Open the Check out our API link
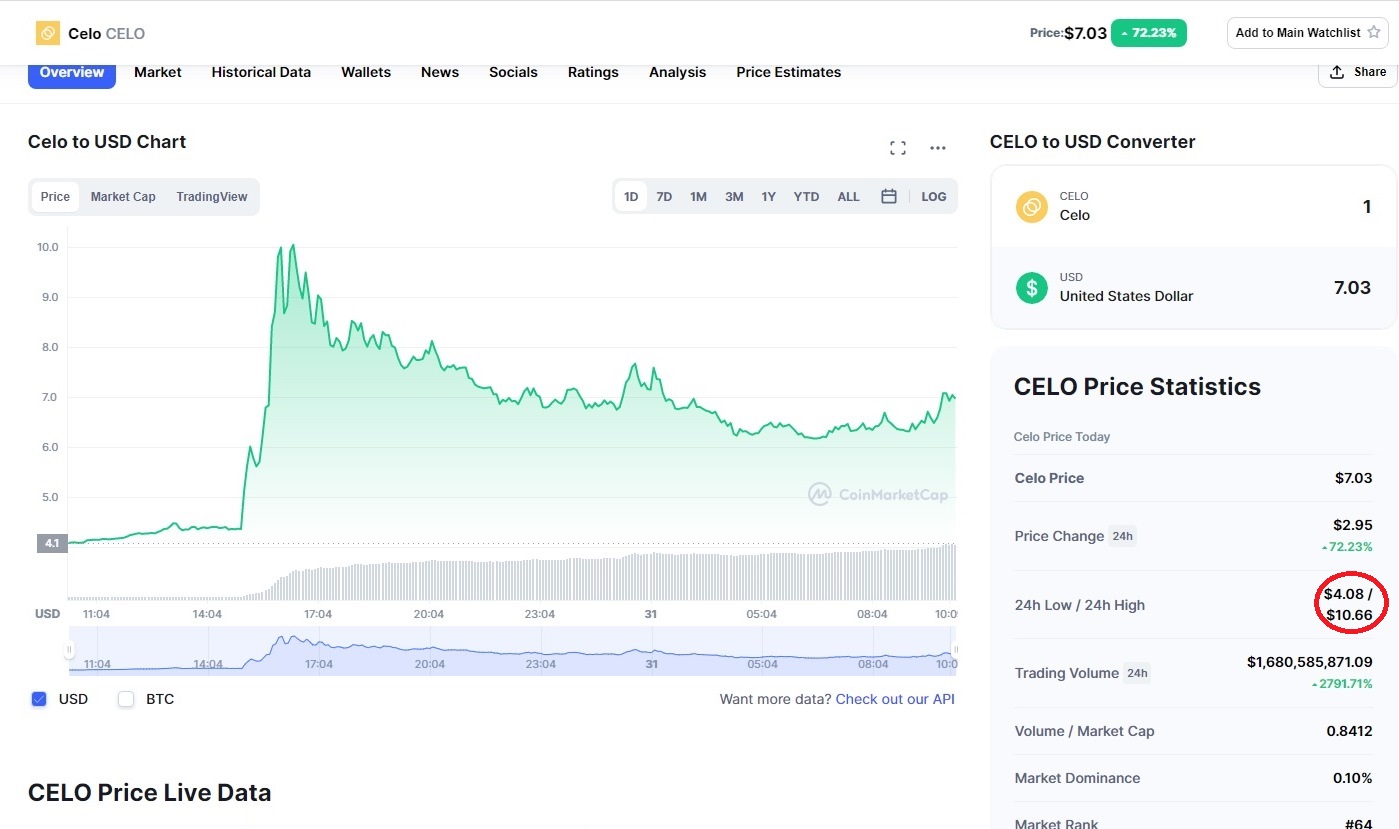The width and height of the screenshot is (1399, 829). click(895, 699)
